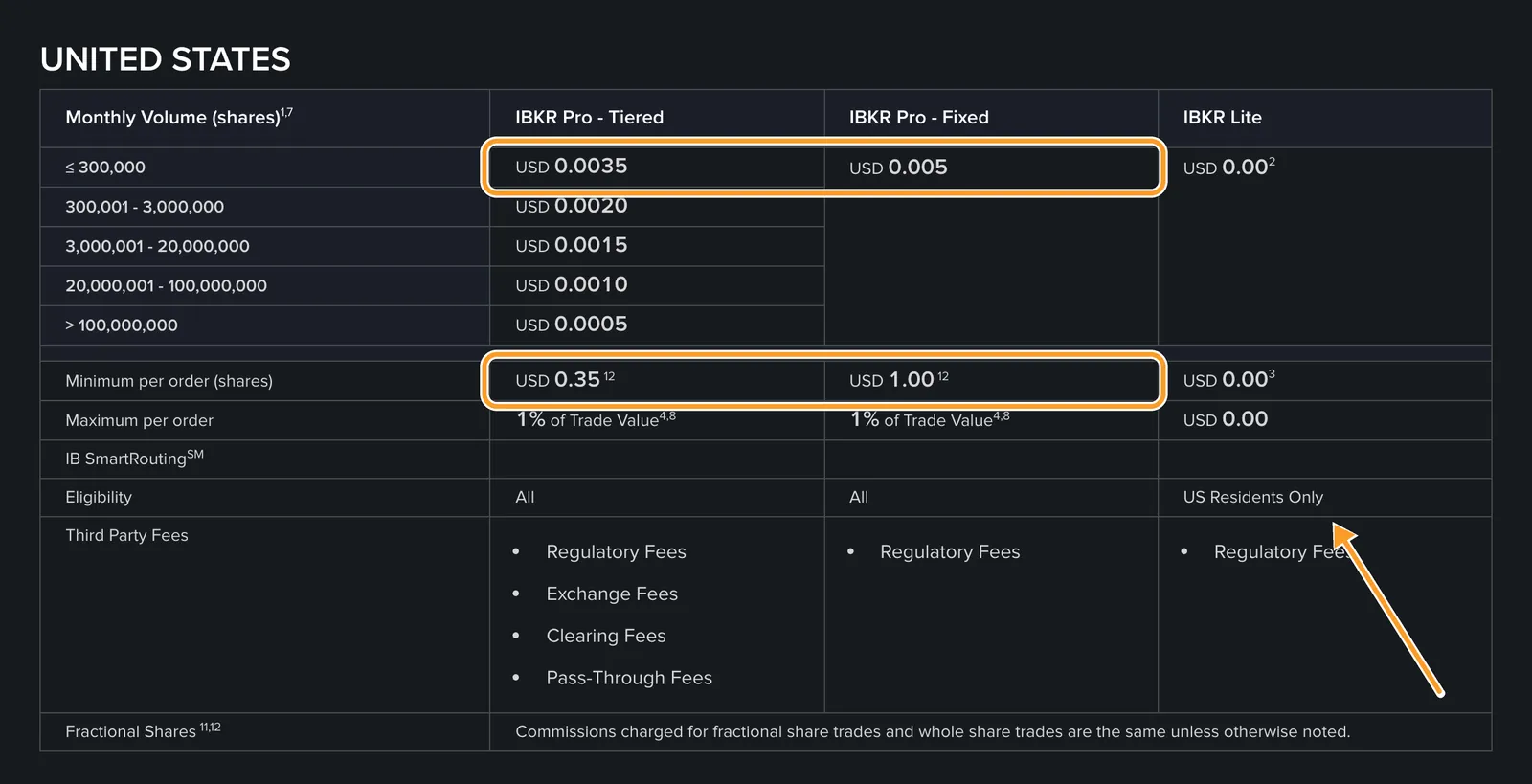Click the ≤ 300,000 volume row label
This screenshot has width=1532, height=784.
point(105,168)
